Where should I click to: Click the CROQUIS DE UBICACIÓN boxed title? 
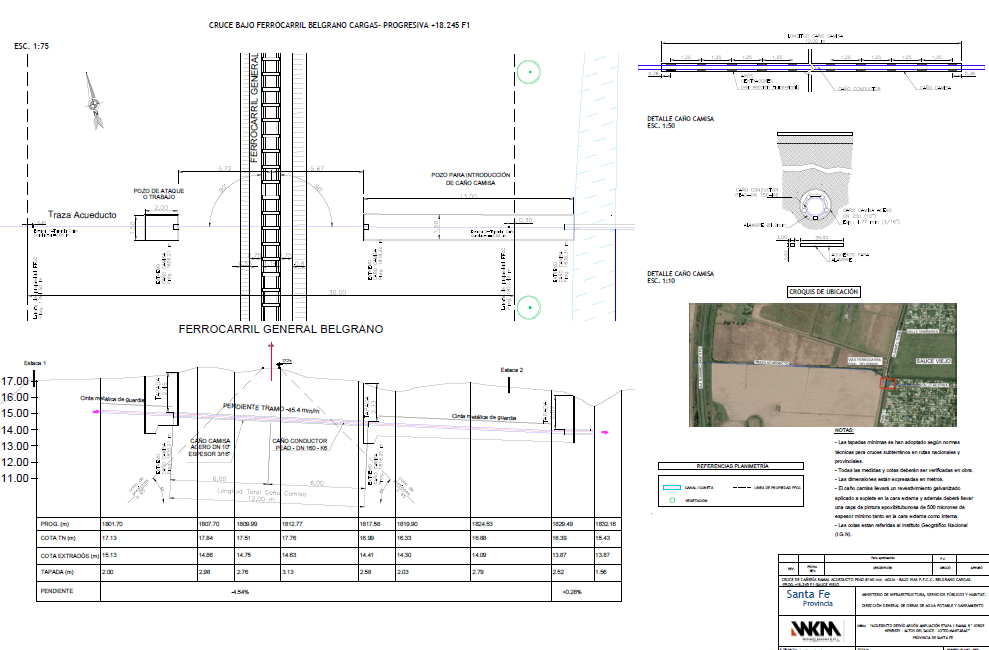824,292
